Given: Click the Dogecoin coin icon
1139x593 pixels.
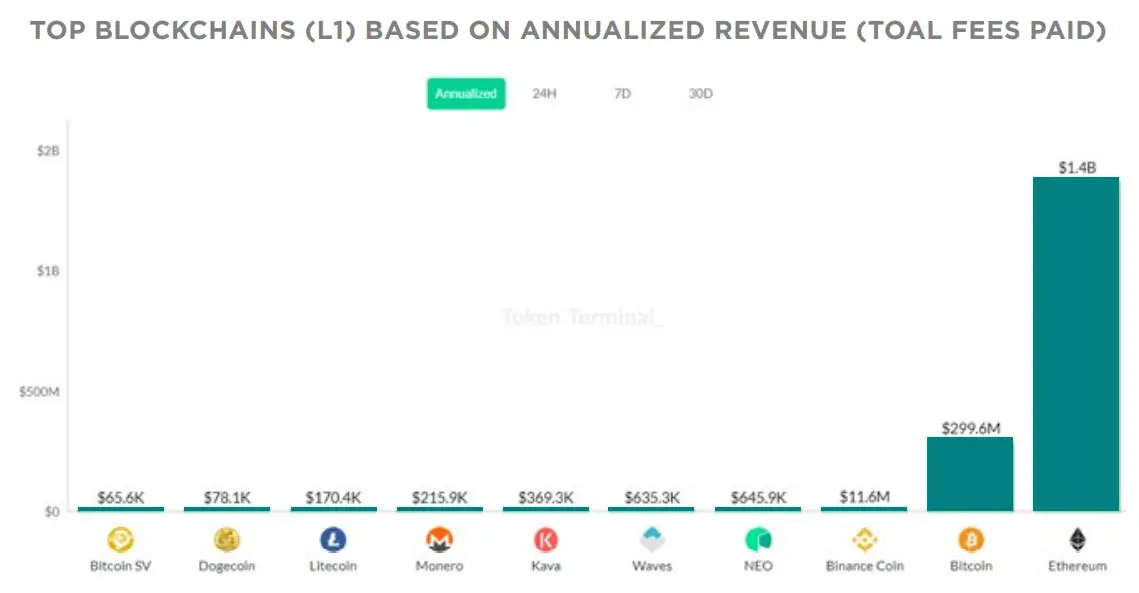Looking at the screenshot, I should pyautogui.click(x=227, y=540).
